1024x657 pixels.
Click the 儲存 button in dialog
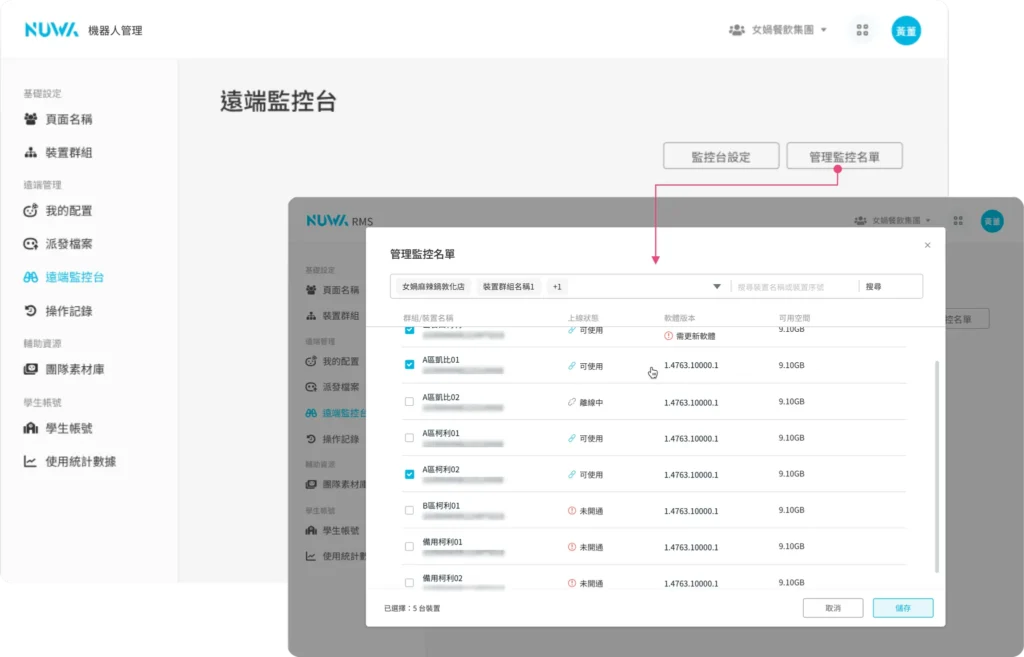pos(902,608)
